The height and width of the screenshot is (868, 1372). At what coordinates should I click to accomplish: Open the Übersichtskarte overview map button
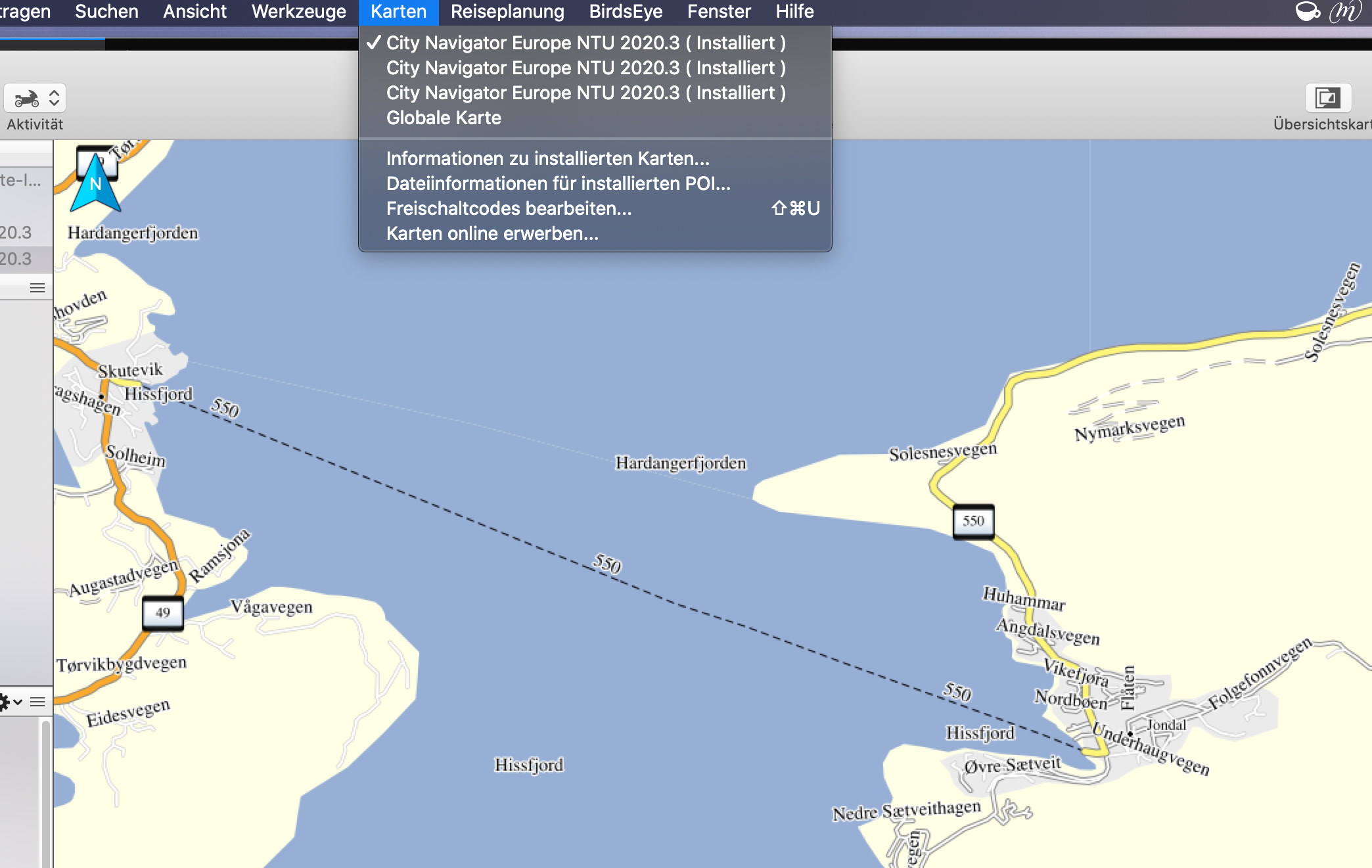pos(1327,99)
